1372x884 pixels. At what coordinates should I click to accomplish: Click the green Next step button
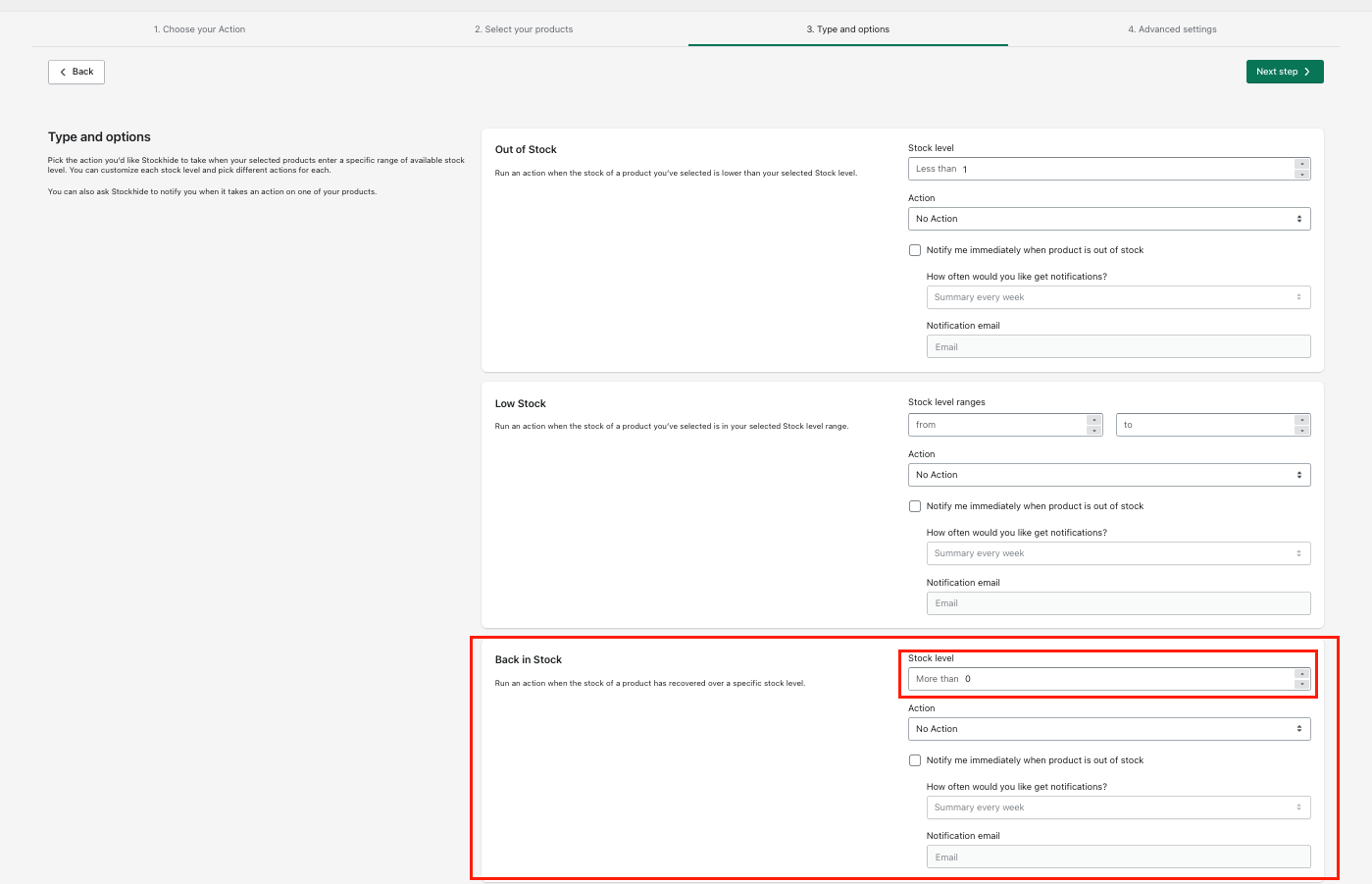tap(1285, 72)
